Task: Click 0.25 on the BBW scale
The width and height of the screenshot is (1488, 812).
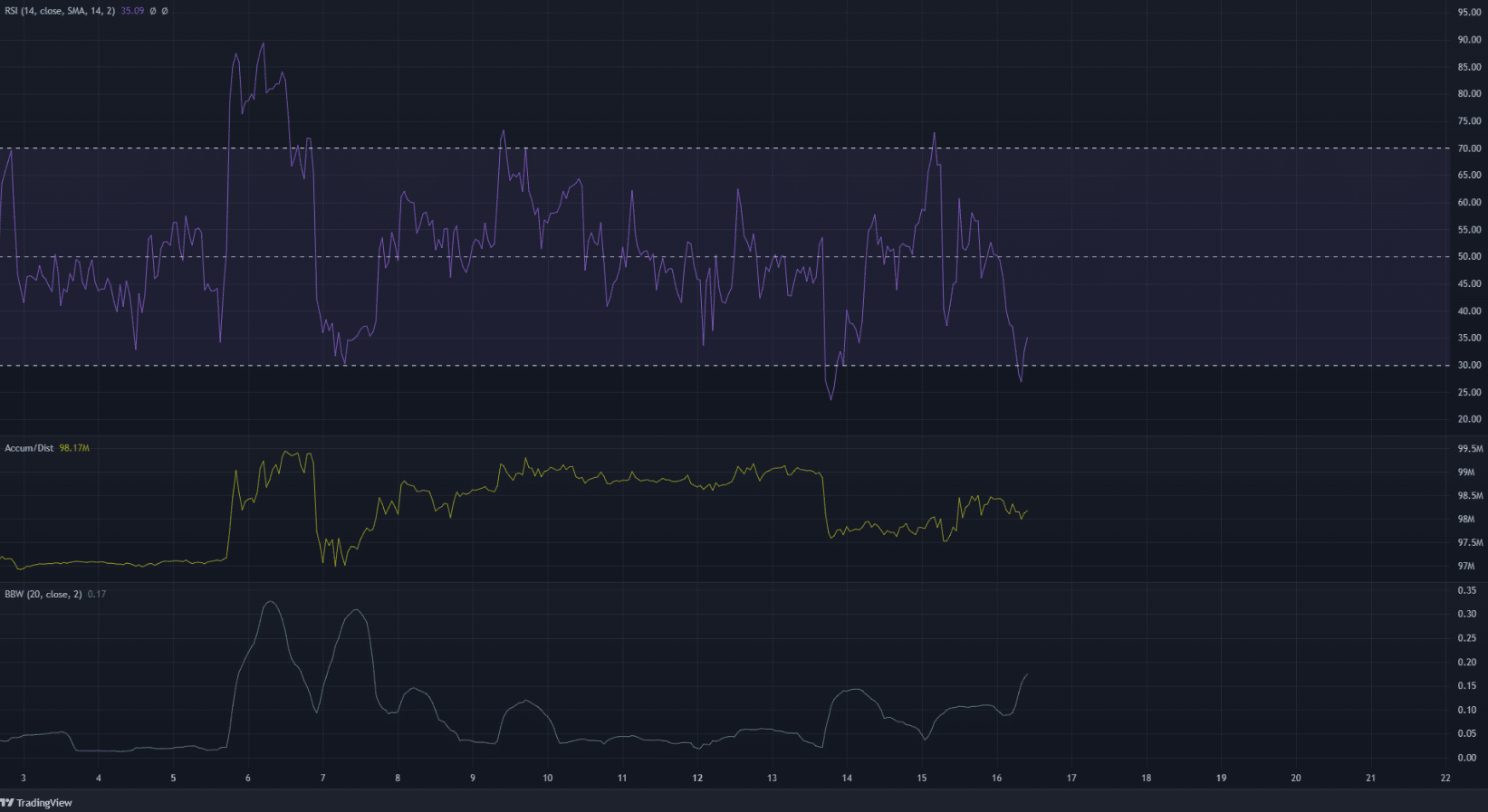Action: point(1467,638)
